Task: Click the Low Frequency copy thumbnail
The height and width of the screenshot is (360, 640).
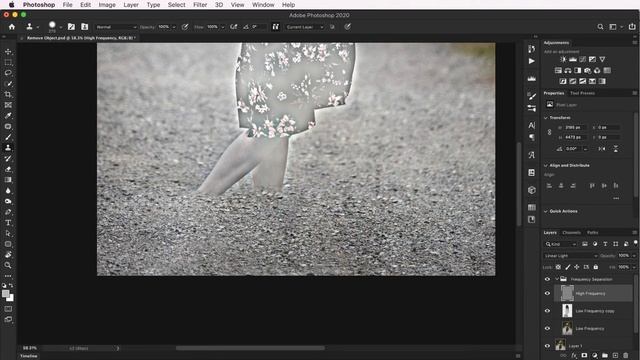Action: pyautogui.click(x=567, y=311)
